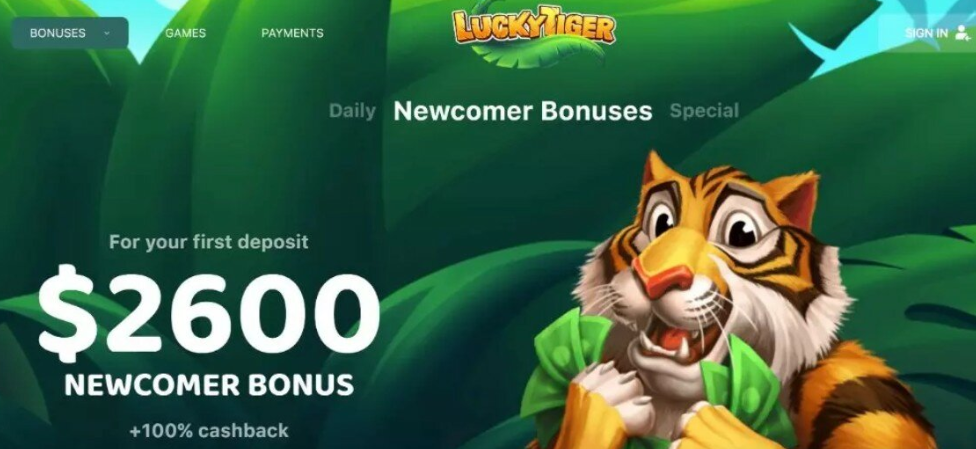The width and height of the screenshot is (976, 449).
Task: Open the PAYMENTS menu item
Action: point(292,33)
